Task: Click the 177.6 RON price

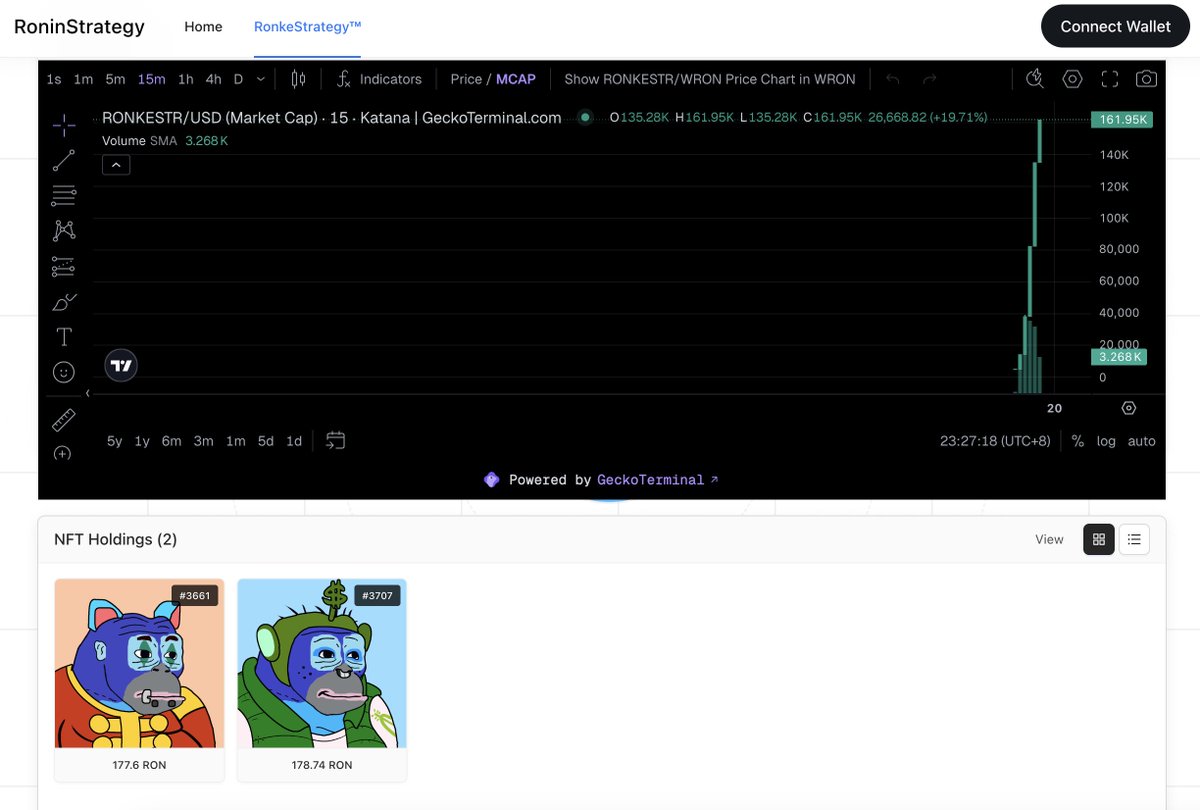Action: point(139,765)
